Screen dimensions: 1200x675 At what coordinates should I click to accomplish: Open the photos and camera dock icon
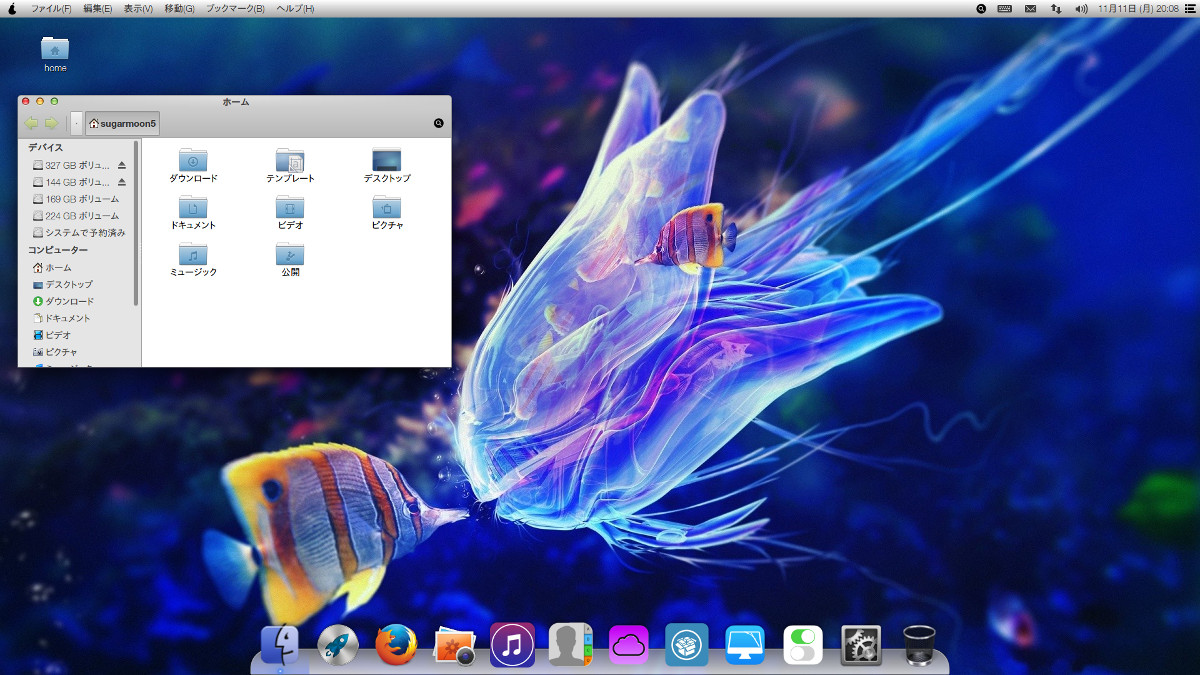pos(454,646)
